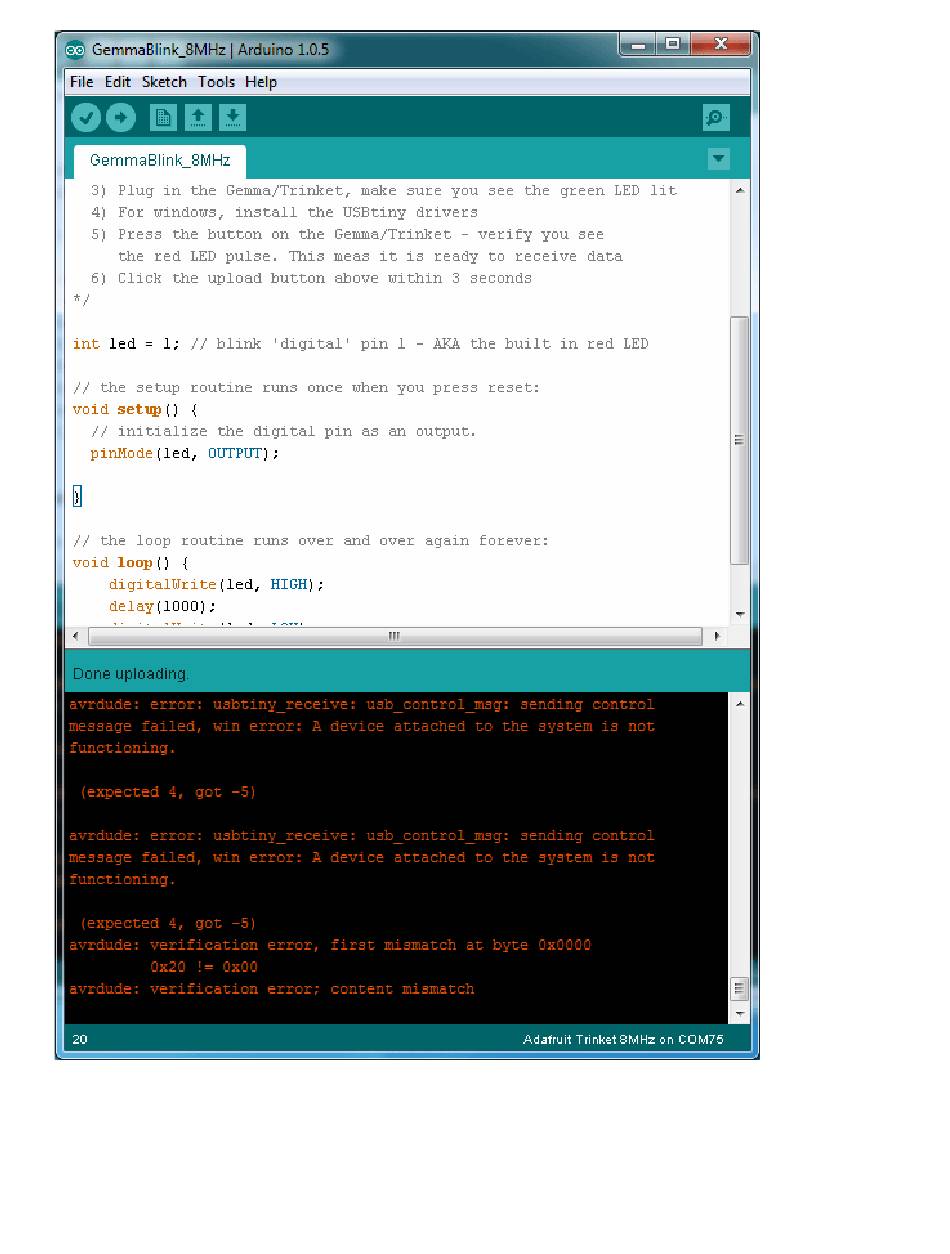Click 'verification error, first mismatch at byte' line
Screen dimensions: 950x1254
(330, 945)
